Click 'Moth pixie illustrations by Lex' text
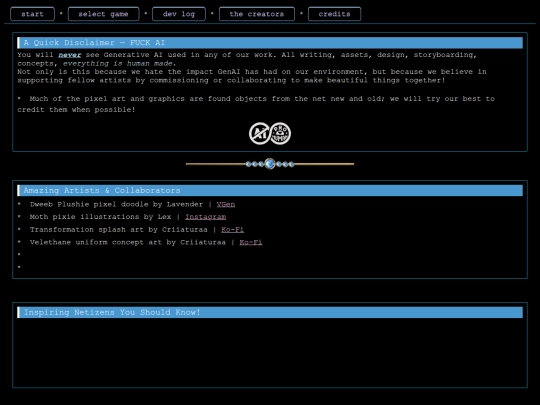This screenshot has width=540, height=405. [100, 217]
